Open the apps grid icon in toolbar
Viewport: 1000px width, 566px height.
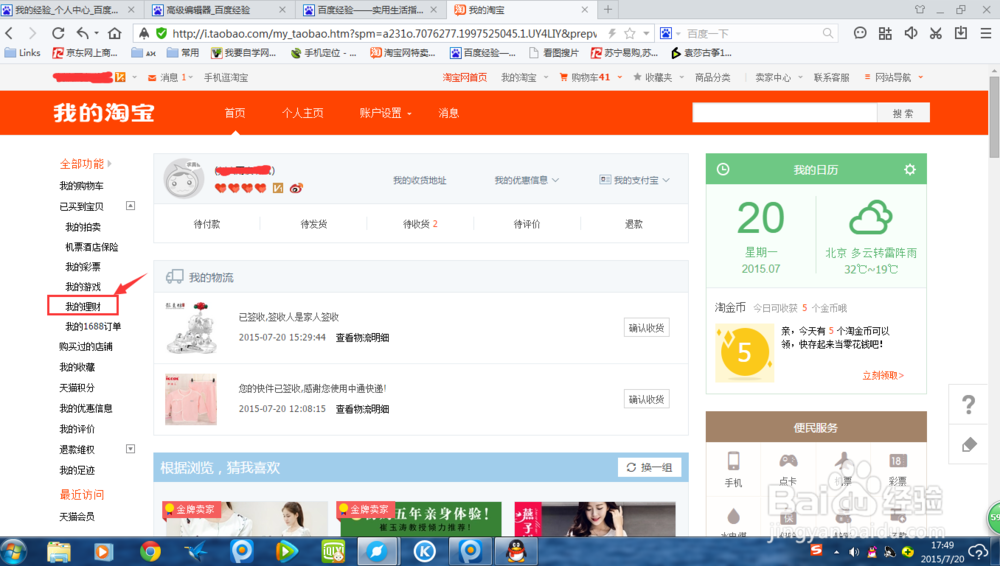point(885,33)
